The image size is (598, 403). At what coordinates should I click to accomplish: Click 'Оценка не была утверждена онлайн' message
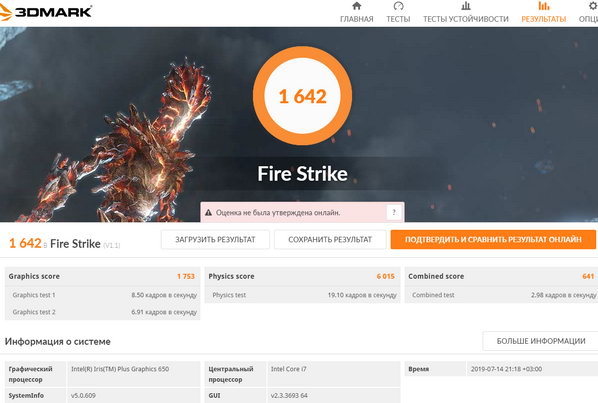pos(278,213)
